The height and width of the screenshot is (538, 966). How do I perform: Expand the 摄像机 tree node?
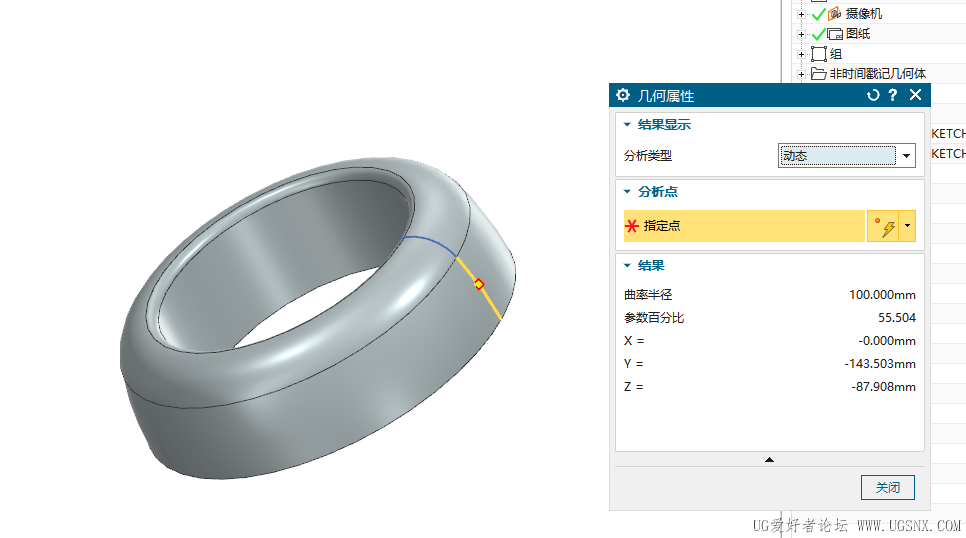click(801, 14)
